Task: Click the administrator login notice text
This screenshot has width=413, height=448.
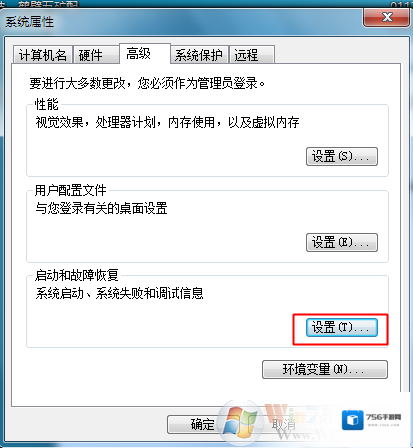Action: point(147,83)
